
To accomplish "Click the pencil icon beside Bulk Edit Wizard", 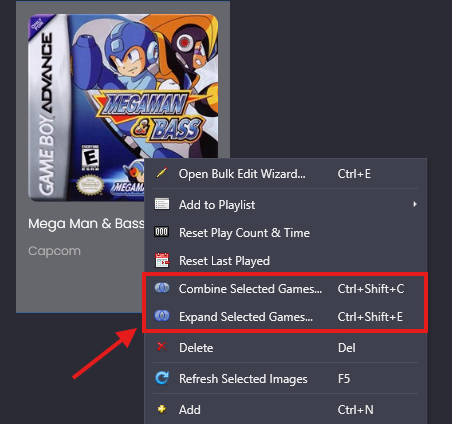I will (x=162, y=173).
